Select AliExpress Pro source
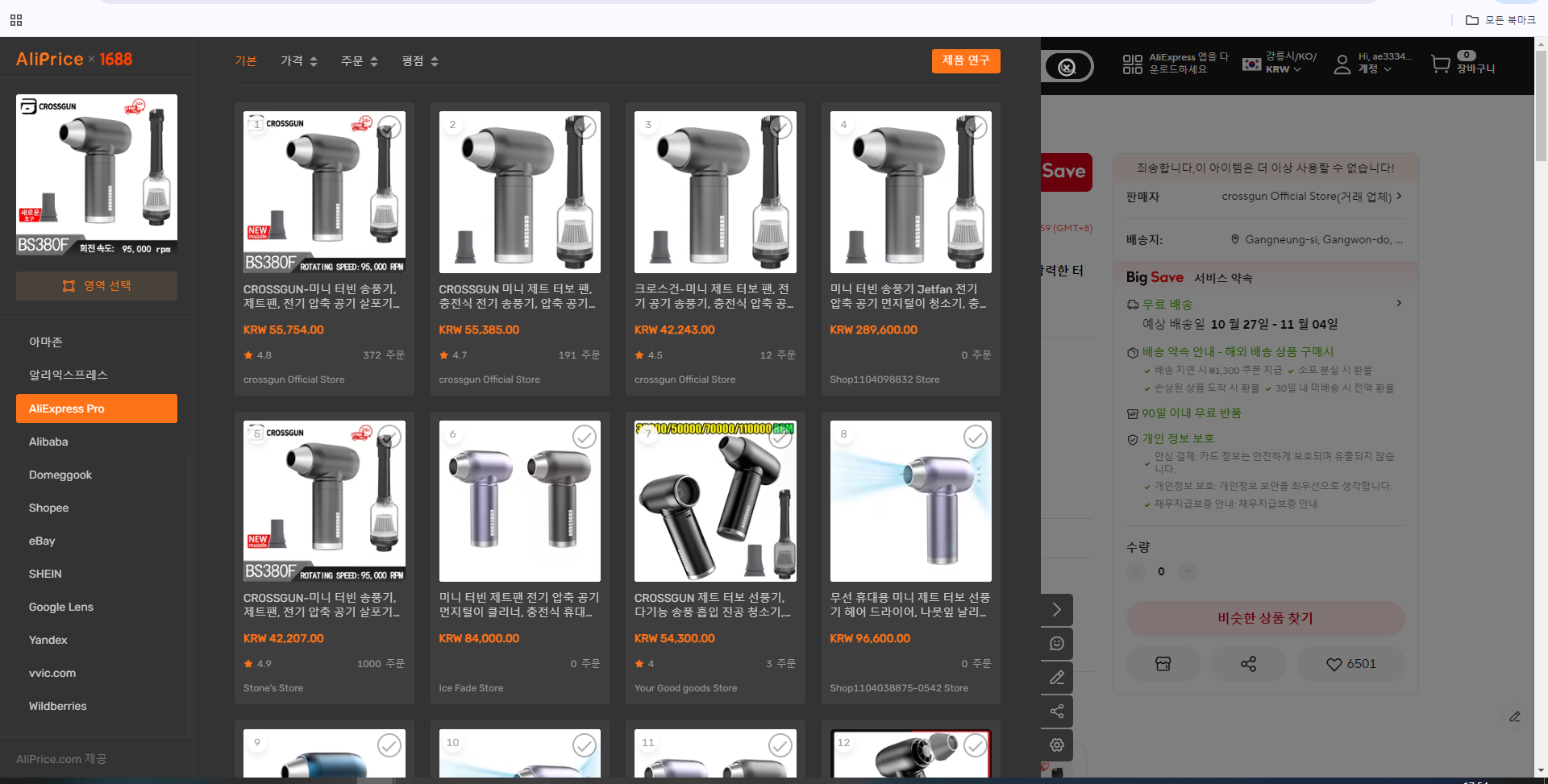Screen dimensions: 1548x784 pyautogui.click(x=97, y=409)
